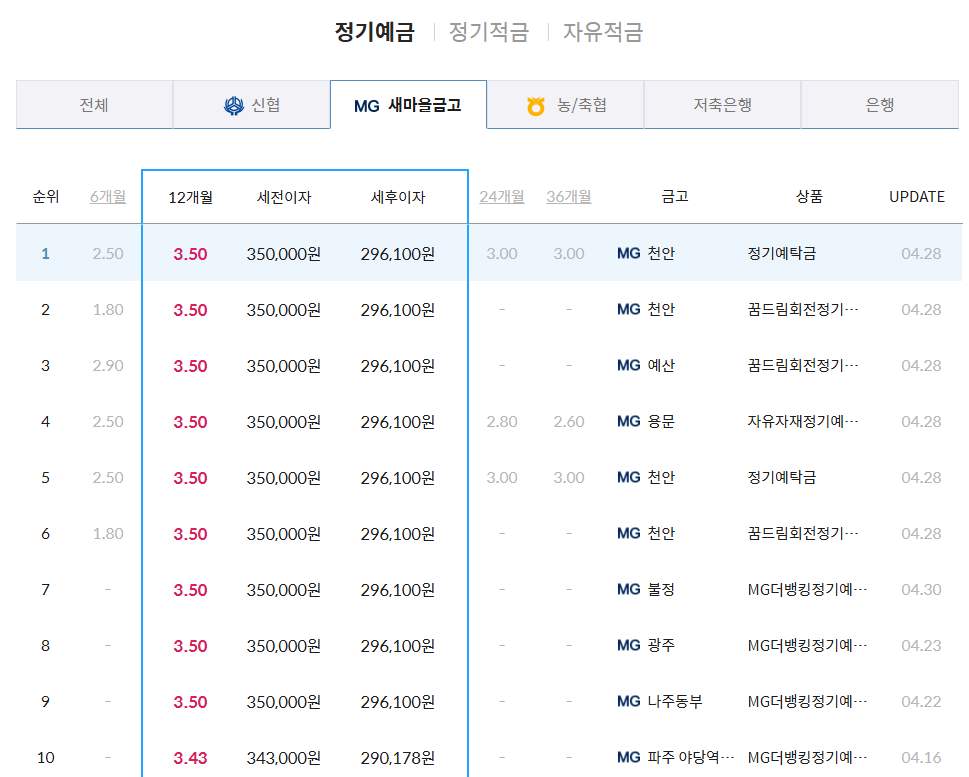
Task: Click the 순위 column header
Action: [46, 197]
